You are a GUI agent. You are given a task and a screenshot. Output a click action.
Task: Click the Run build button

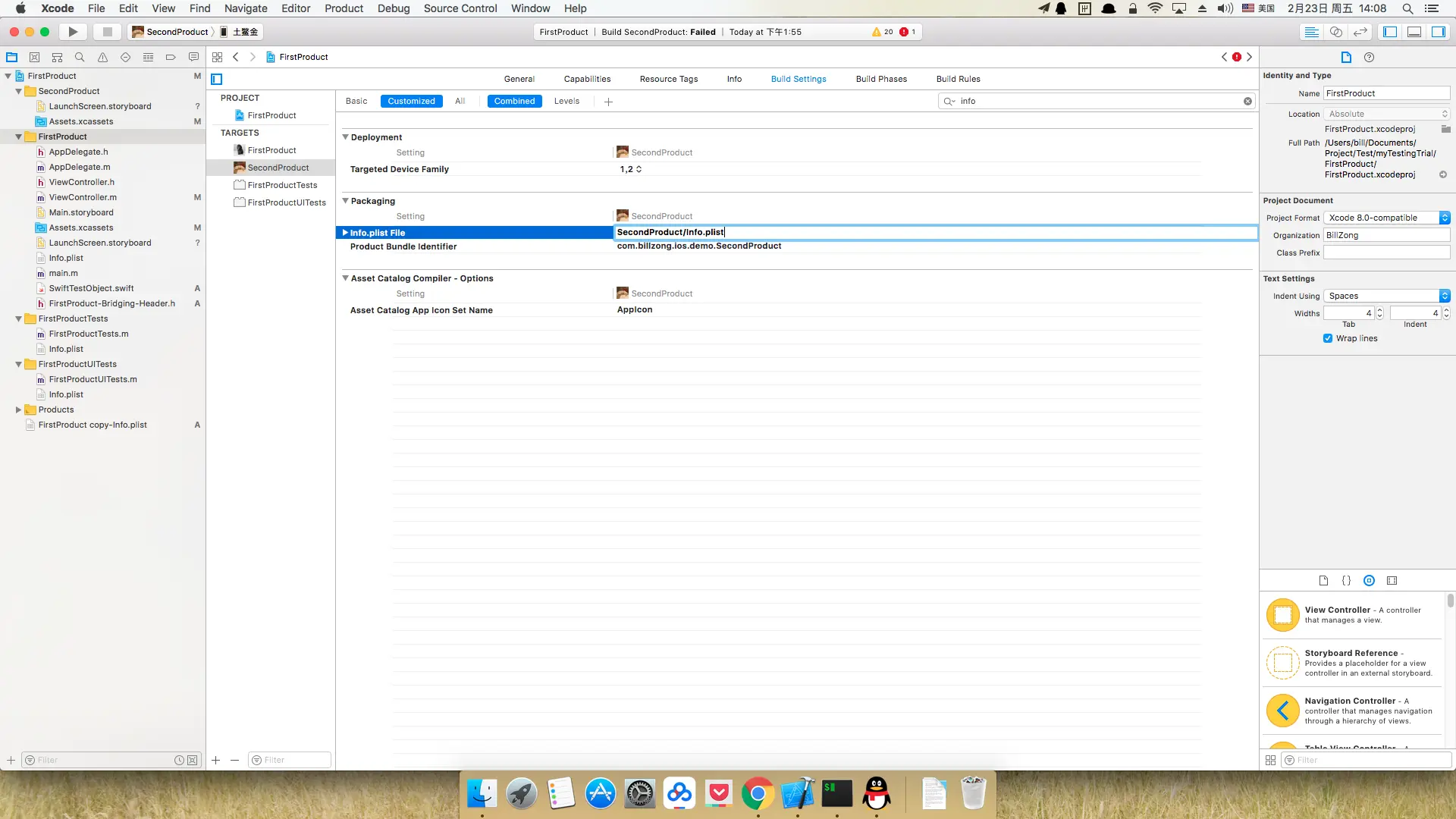[73, 32]
